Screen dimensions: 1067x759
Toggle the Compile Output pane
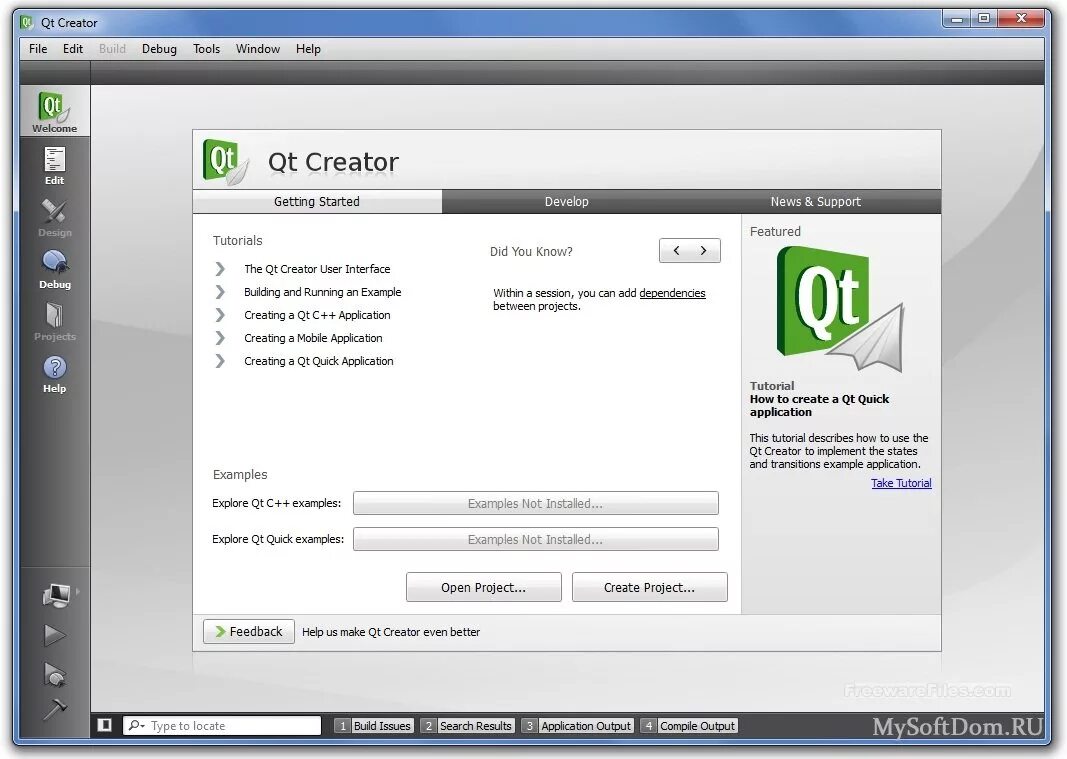(x=689, y=726)
